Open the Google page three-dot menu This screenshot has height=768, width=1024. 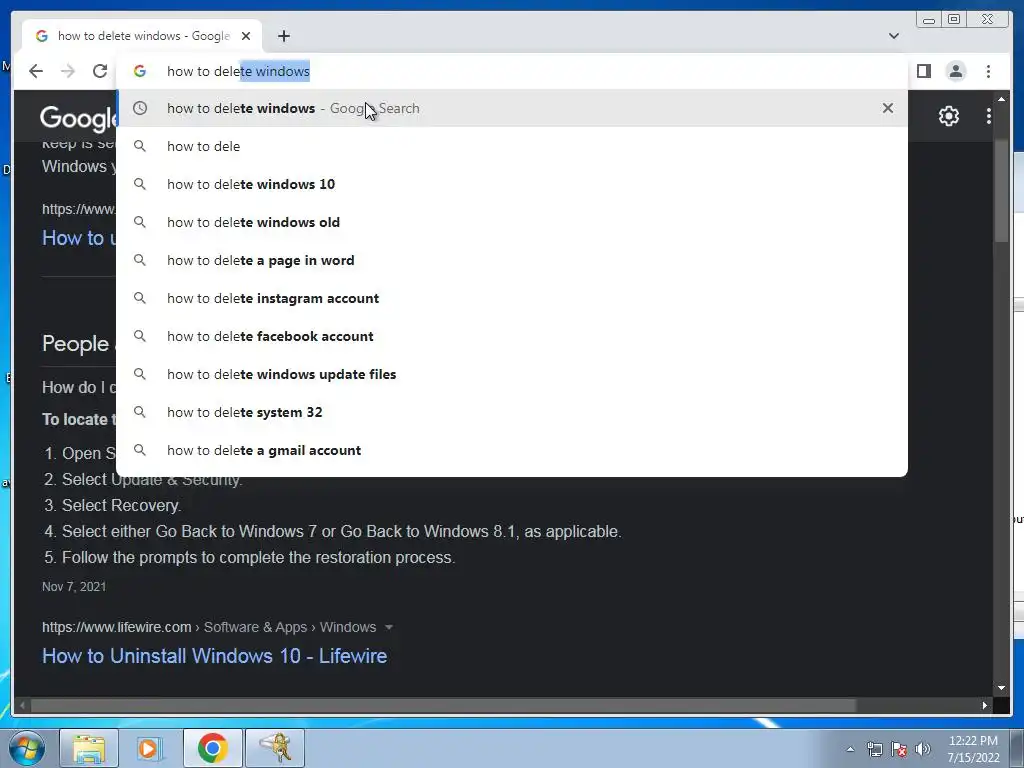pos(989,116)
